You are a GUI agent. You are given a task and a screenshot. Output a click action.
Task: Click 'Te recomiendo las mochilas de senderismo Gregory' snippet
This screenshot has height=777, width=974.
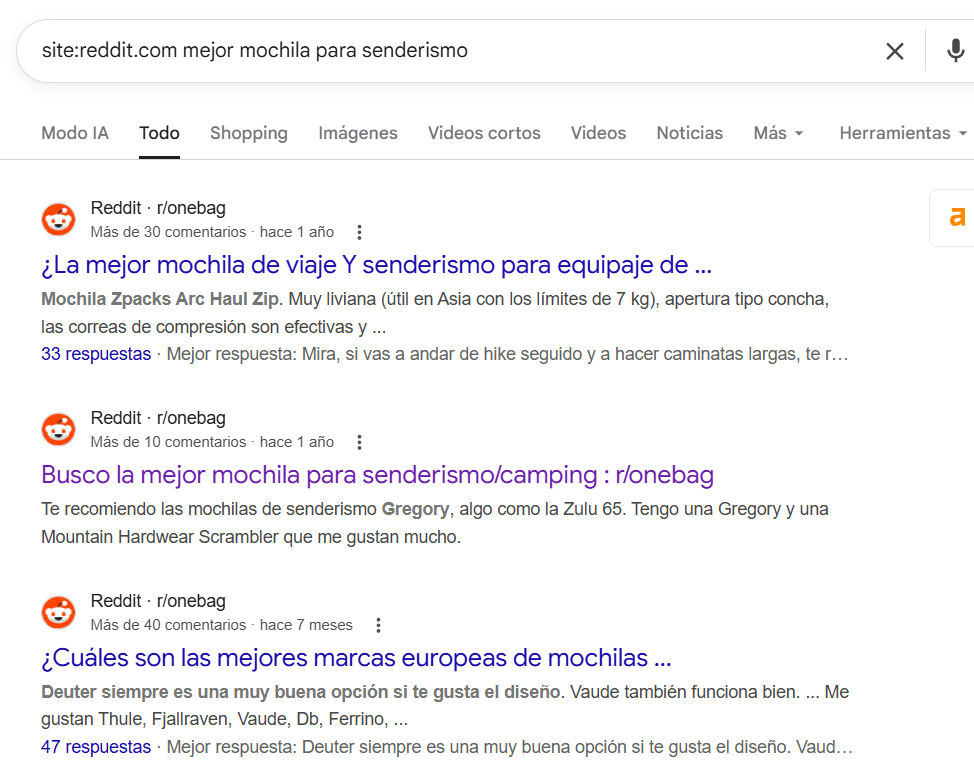pyautogui.click(x=245, y=509)
